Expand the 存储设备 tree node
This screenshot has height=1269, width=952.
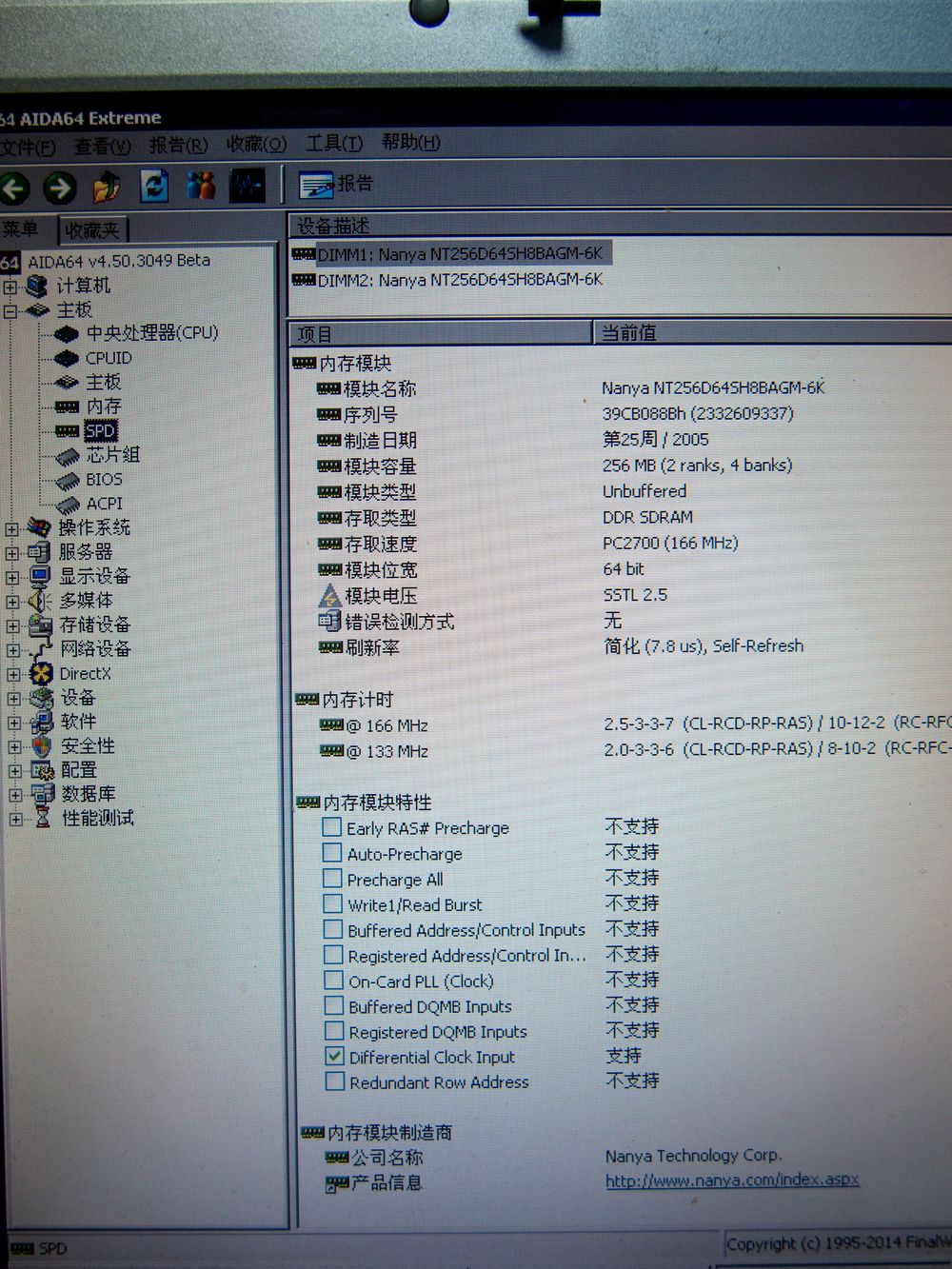click(x=12, y=625)
